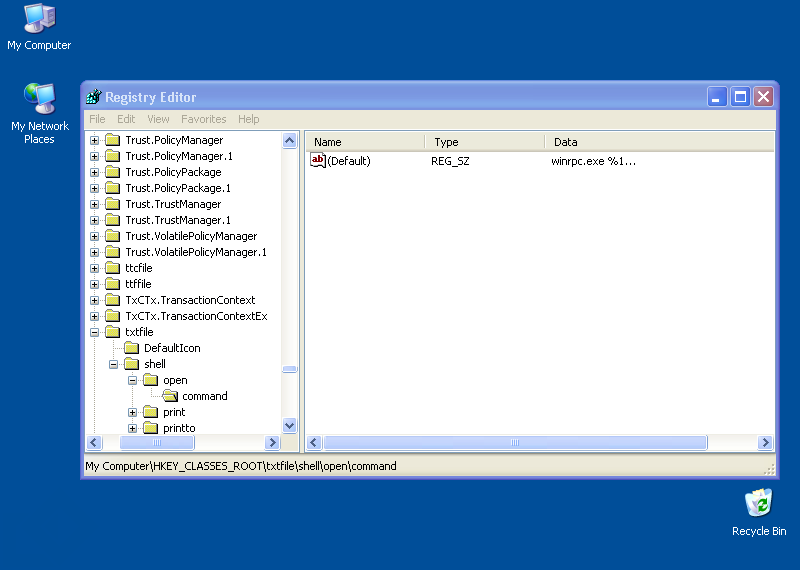The height and width of the screenshot is (570, 800).
Task: Click the Registry Editor title bar icon
Action: click(x=94, y=96)
